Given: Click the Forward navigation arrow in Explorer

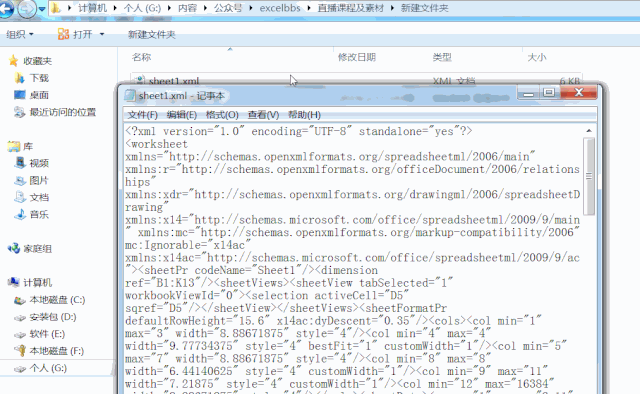Looking at the screenshot, I should 26,9.
